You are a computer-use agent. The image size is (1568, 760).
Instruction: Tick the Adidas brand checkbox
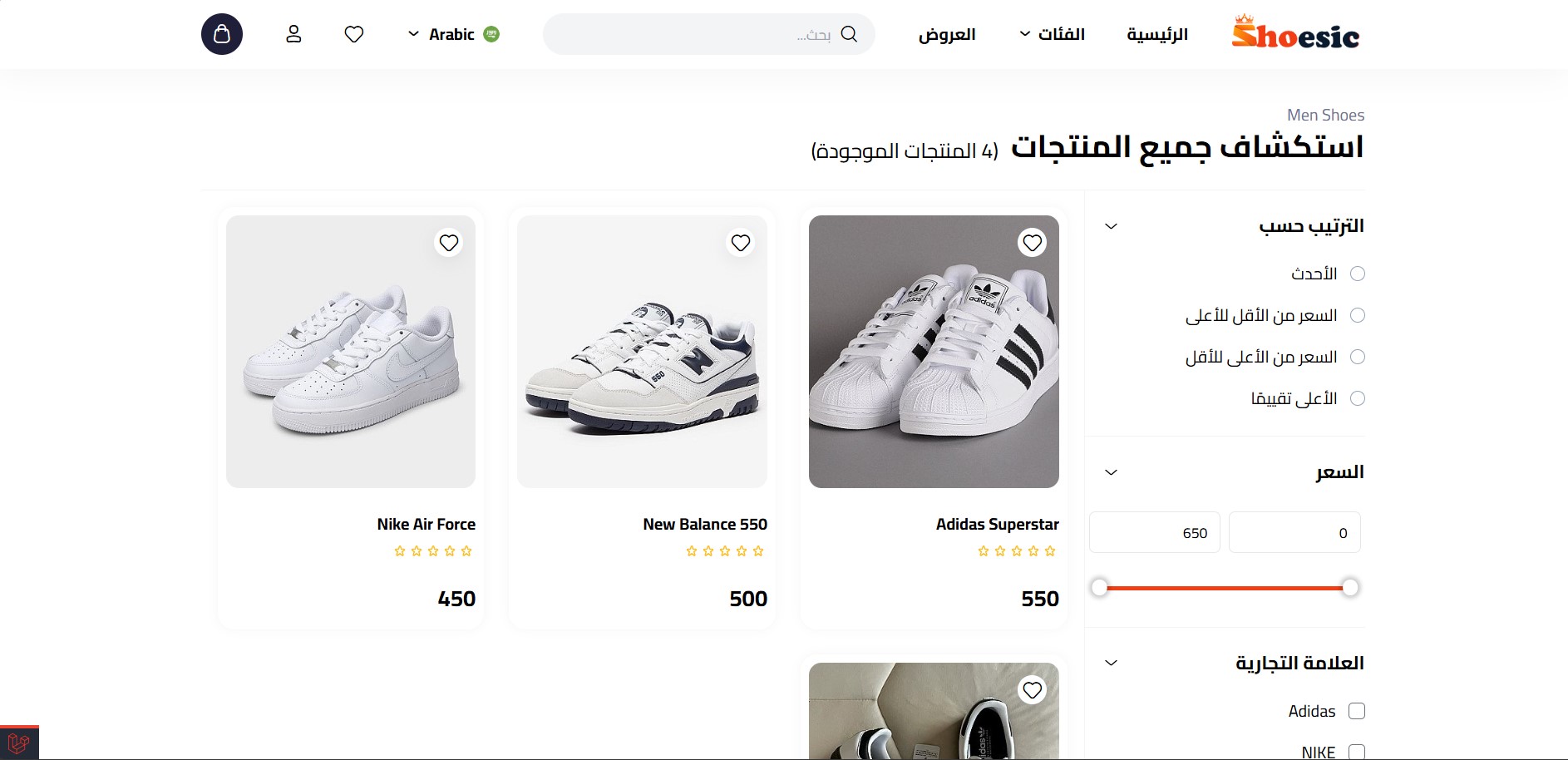click(x=1357, y=711)
